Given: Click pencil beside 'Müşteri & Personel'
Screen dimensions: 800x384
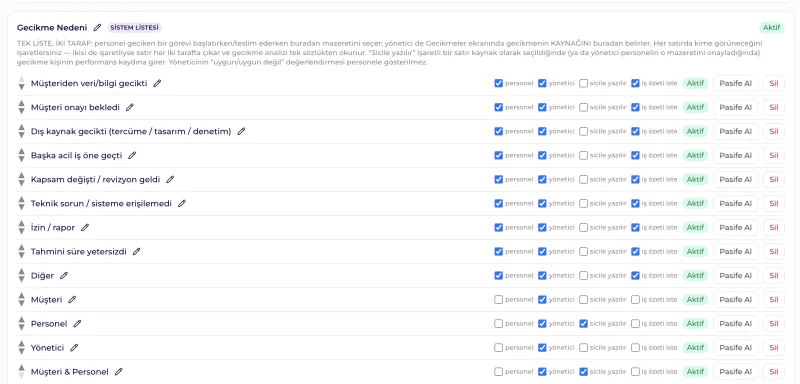Looking at the screenshot, I should tap(118, 372).
